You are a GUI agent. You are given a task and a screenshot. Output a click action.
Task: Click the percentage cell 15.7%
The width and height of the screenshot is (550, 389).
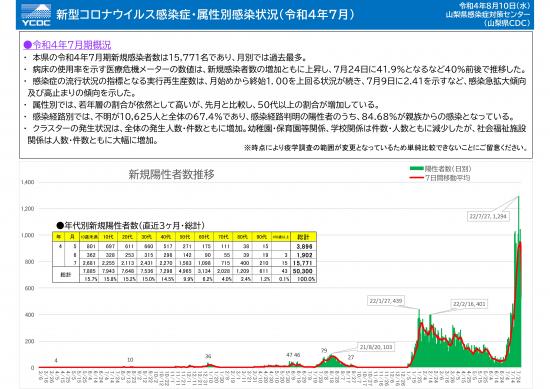click(90, 279)
